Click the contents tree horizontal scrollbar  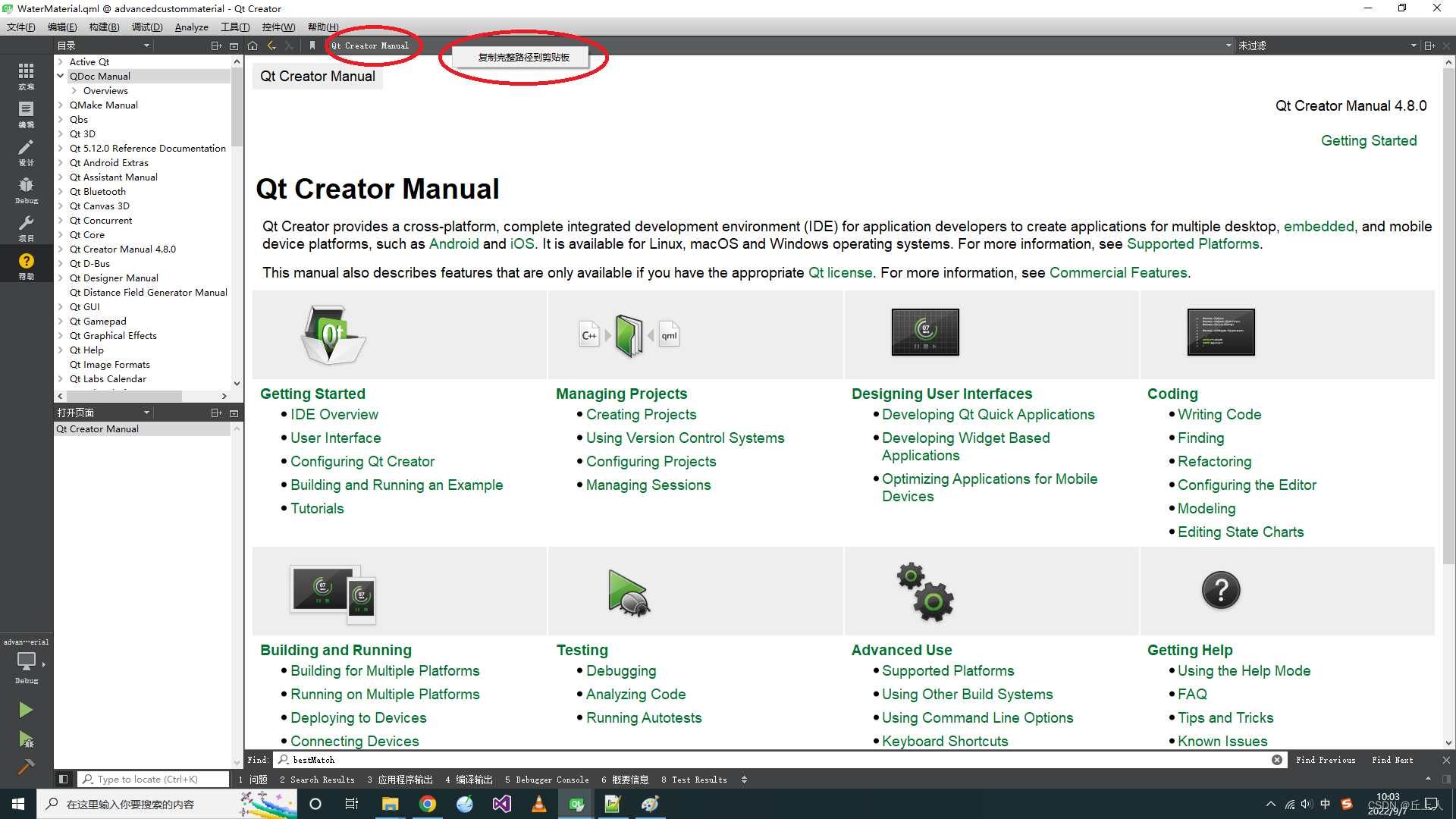124,396
